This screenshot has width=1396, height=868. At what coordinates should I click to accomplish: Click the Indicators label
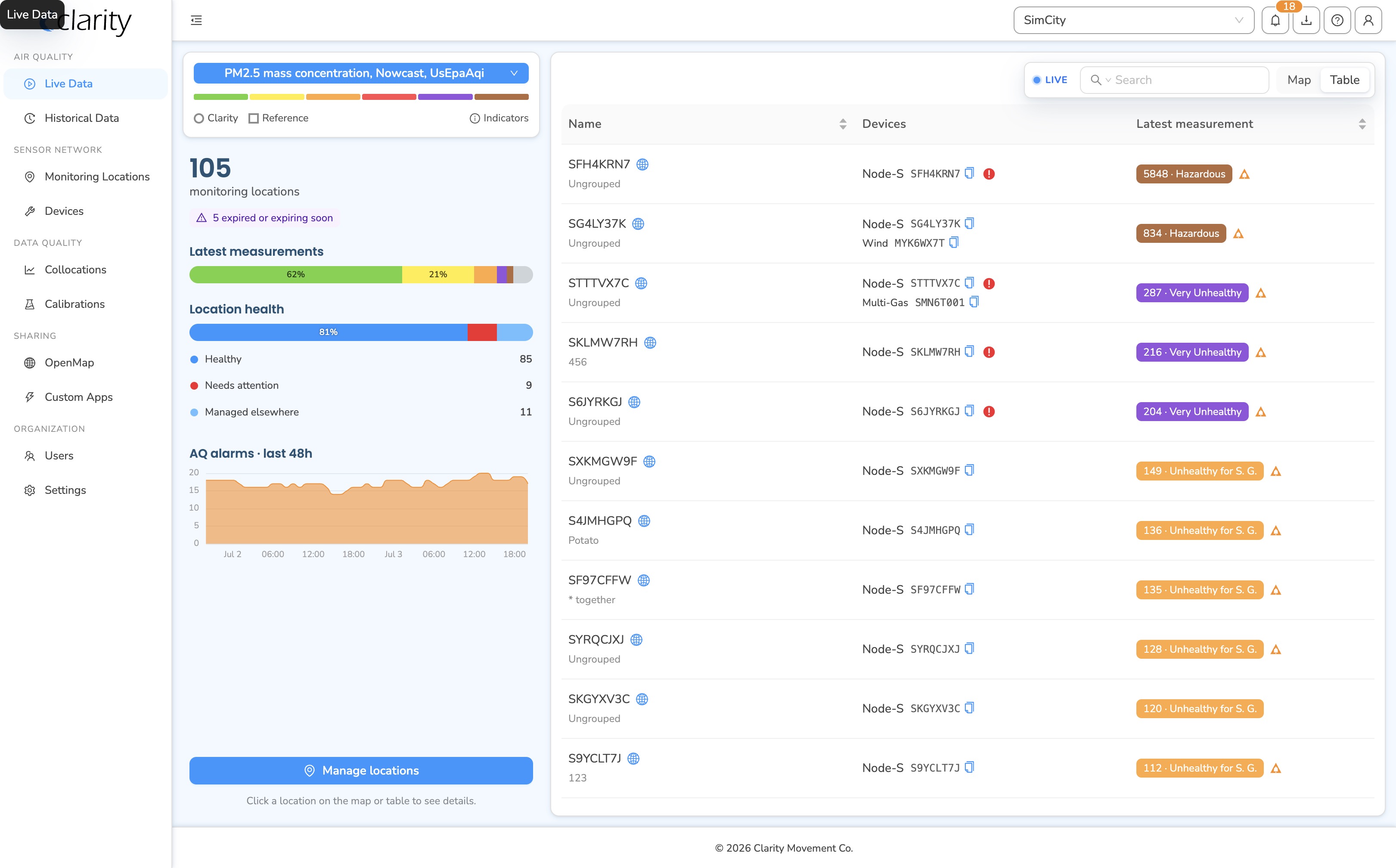point(506,118)
